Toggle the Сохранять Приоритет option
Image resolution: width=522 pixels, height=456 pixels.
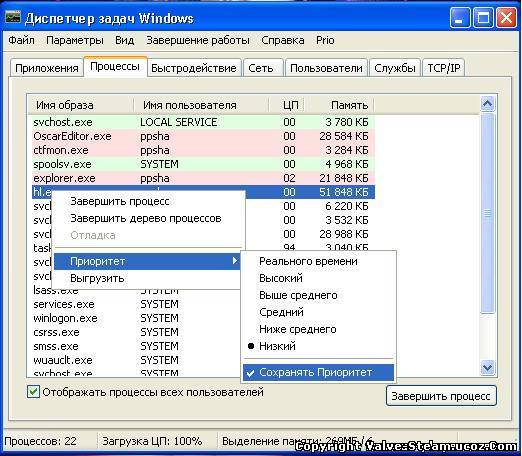pos(319,372)
